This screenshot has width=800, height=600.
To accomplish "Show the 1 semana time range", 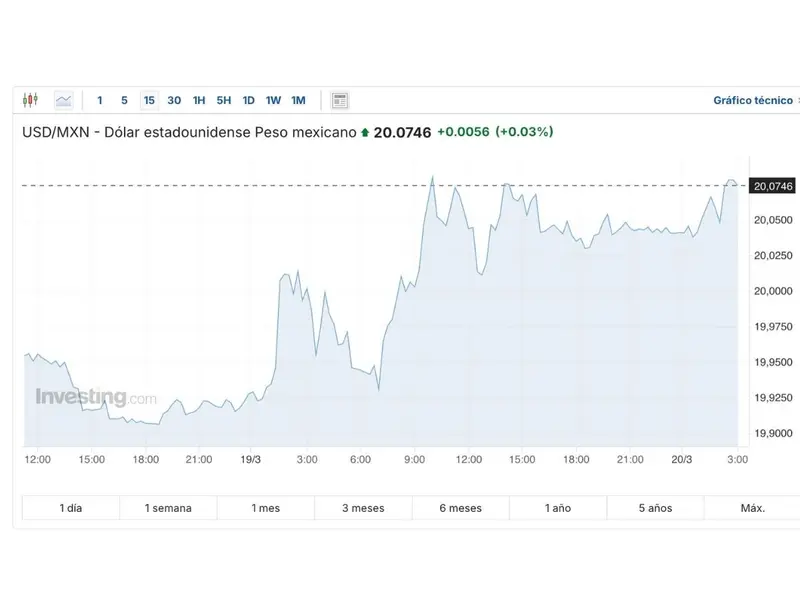I will 168,508.
